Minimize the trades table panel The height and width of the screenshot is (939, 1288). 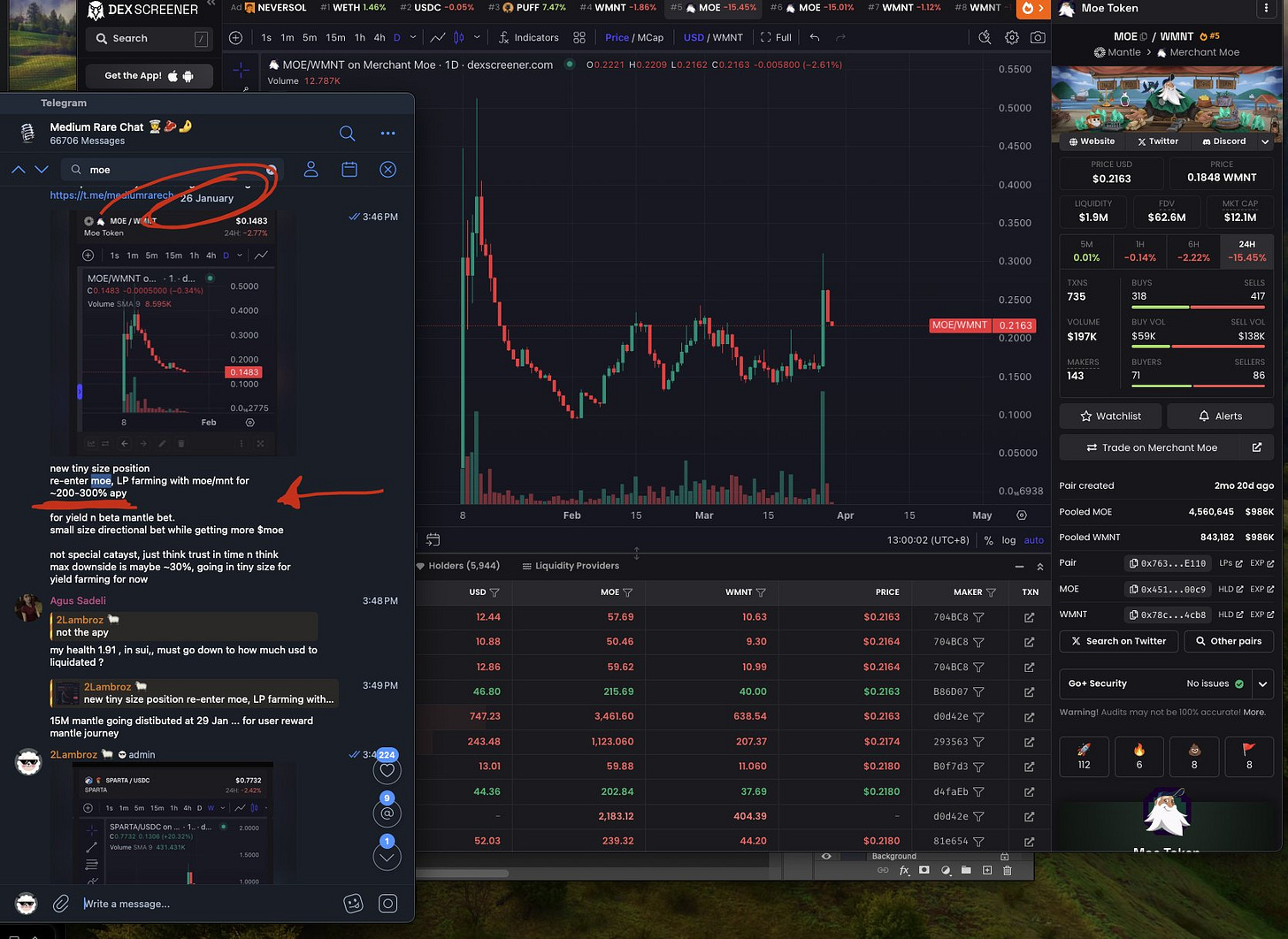1019,566
